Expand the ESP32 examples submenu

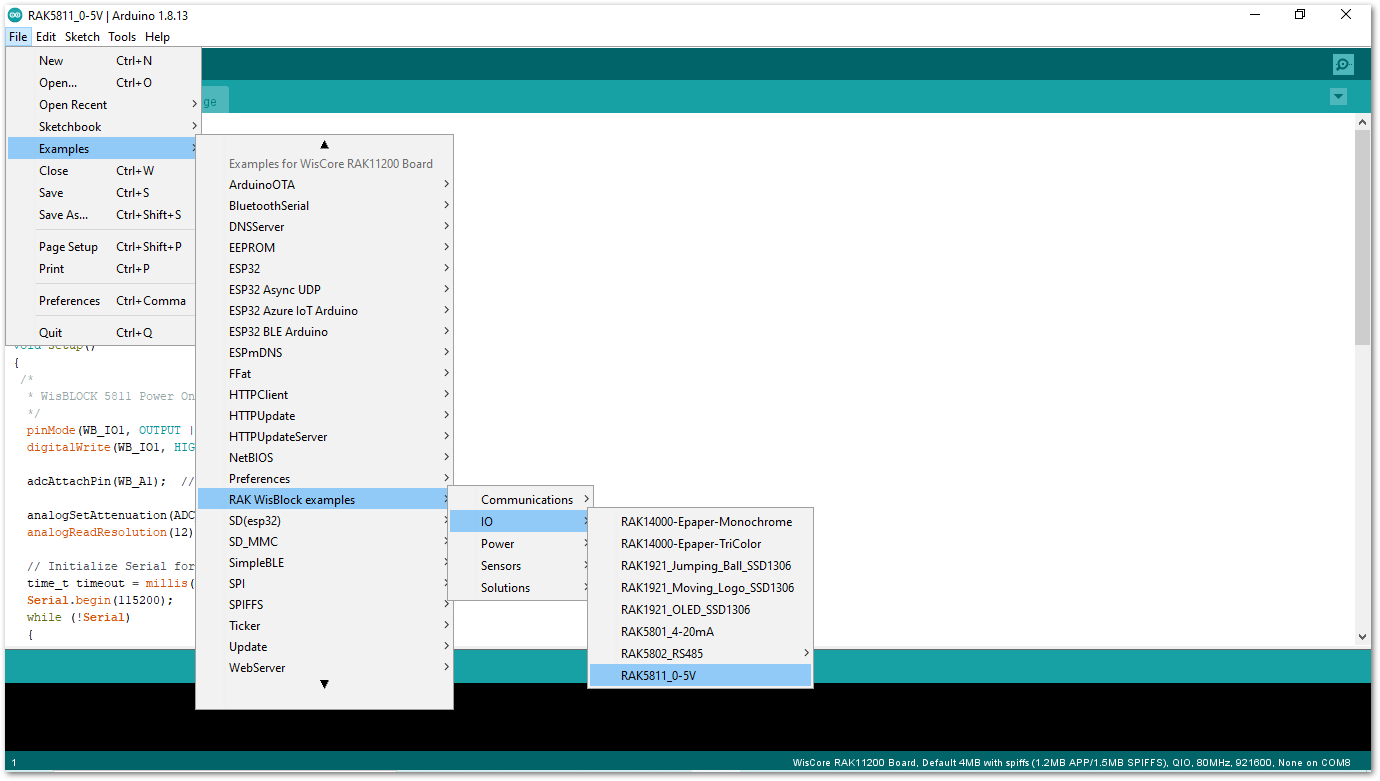325,269
